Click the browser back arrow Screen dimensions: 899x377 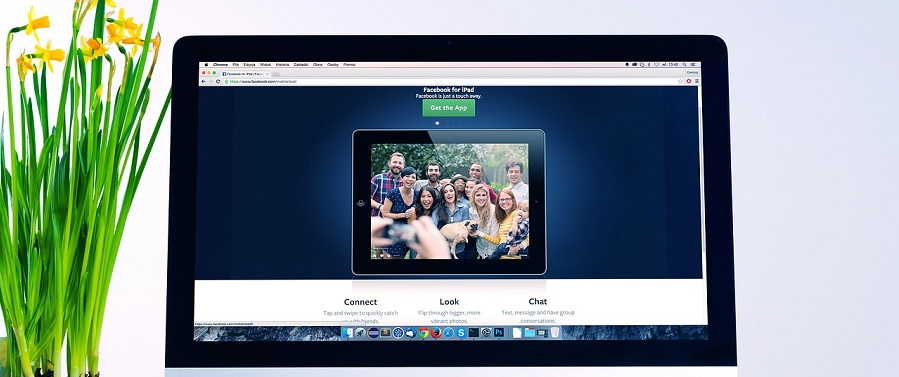point(203,81)
